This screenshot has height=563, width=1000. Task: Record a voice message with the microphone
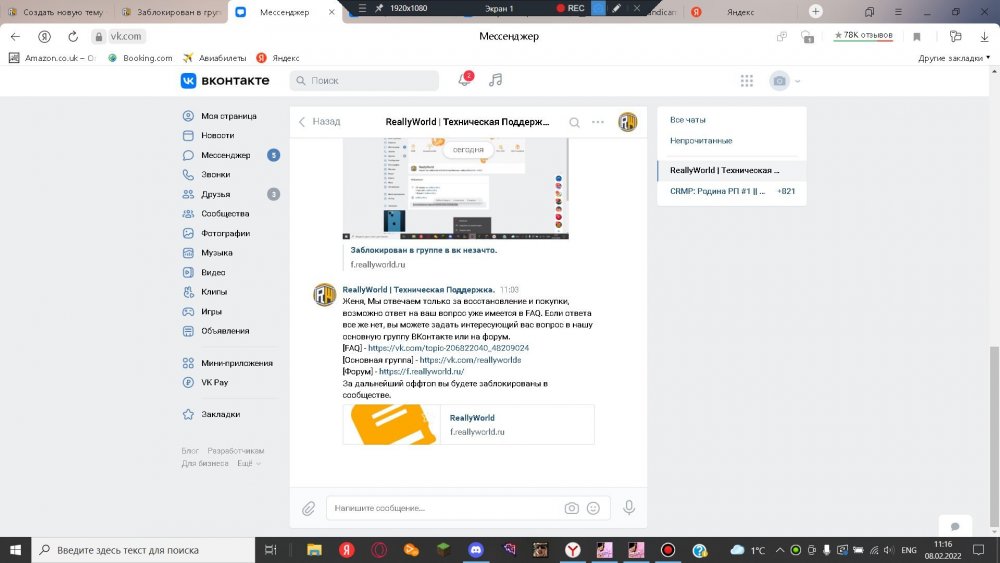[629, 508]
